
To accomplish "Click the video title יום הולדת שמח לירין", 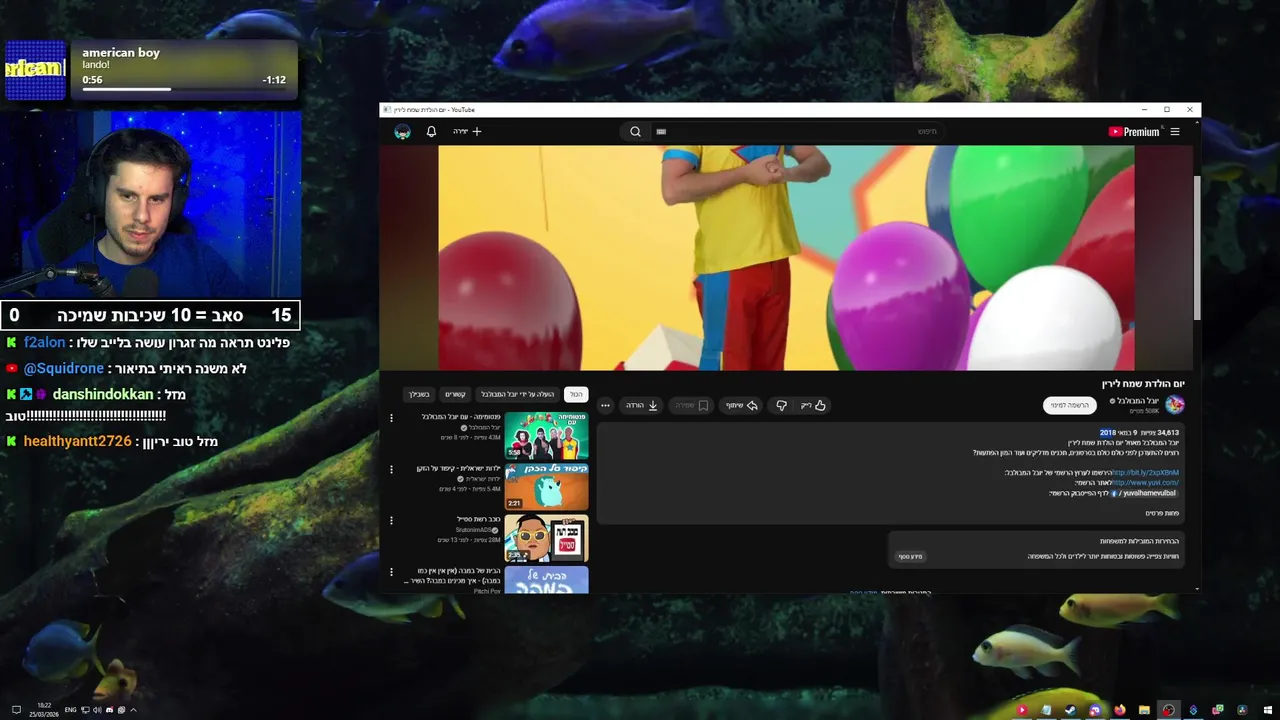I will click(x=1143, y=384).
